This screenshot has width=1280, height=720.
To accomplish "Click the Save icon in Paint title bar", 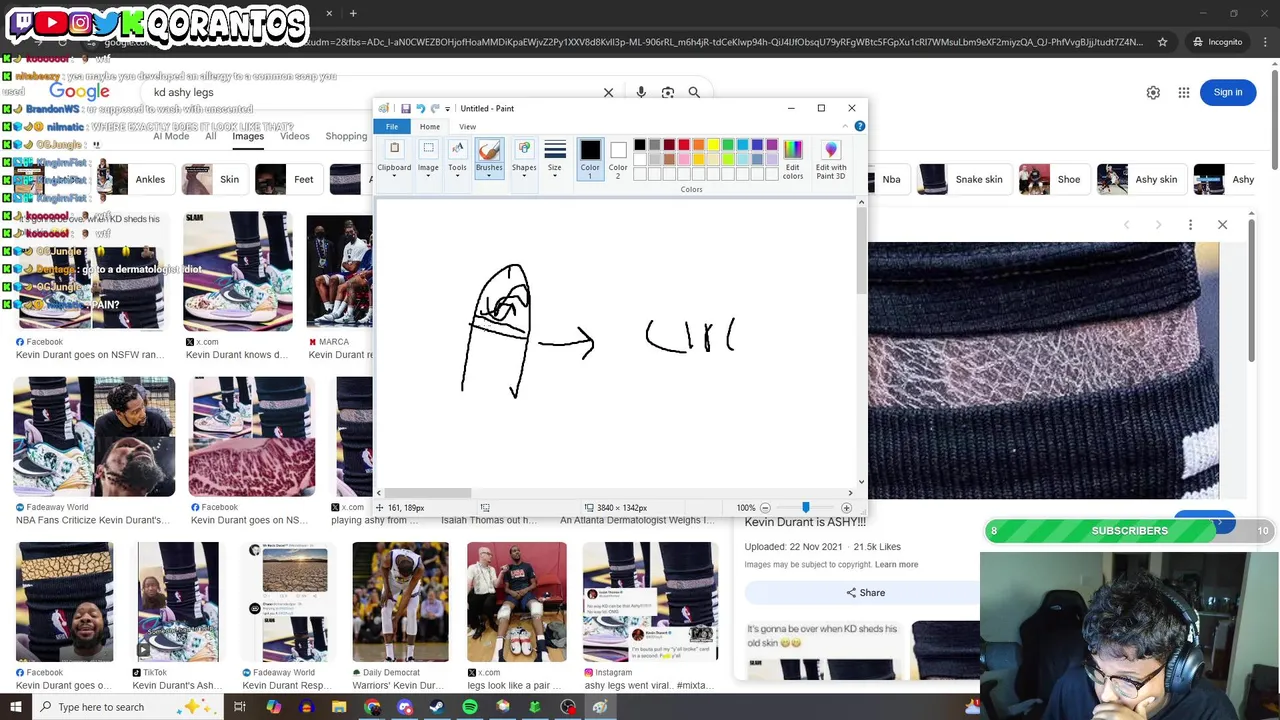I will [405, 108].
